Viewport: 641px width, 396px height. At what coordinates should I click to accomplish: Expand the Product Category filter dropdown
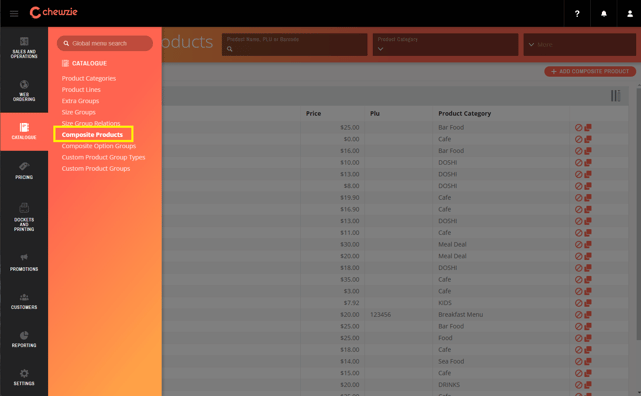click(445, 45)
